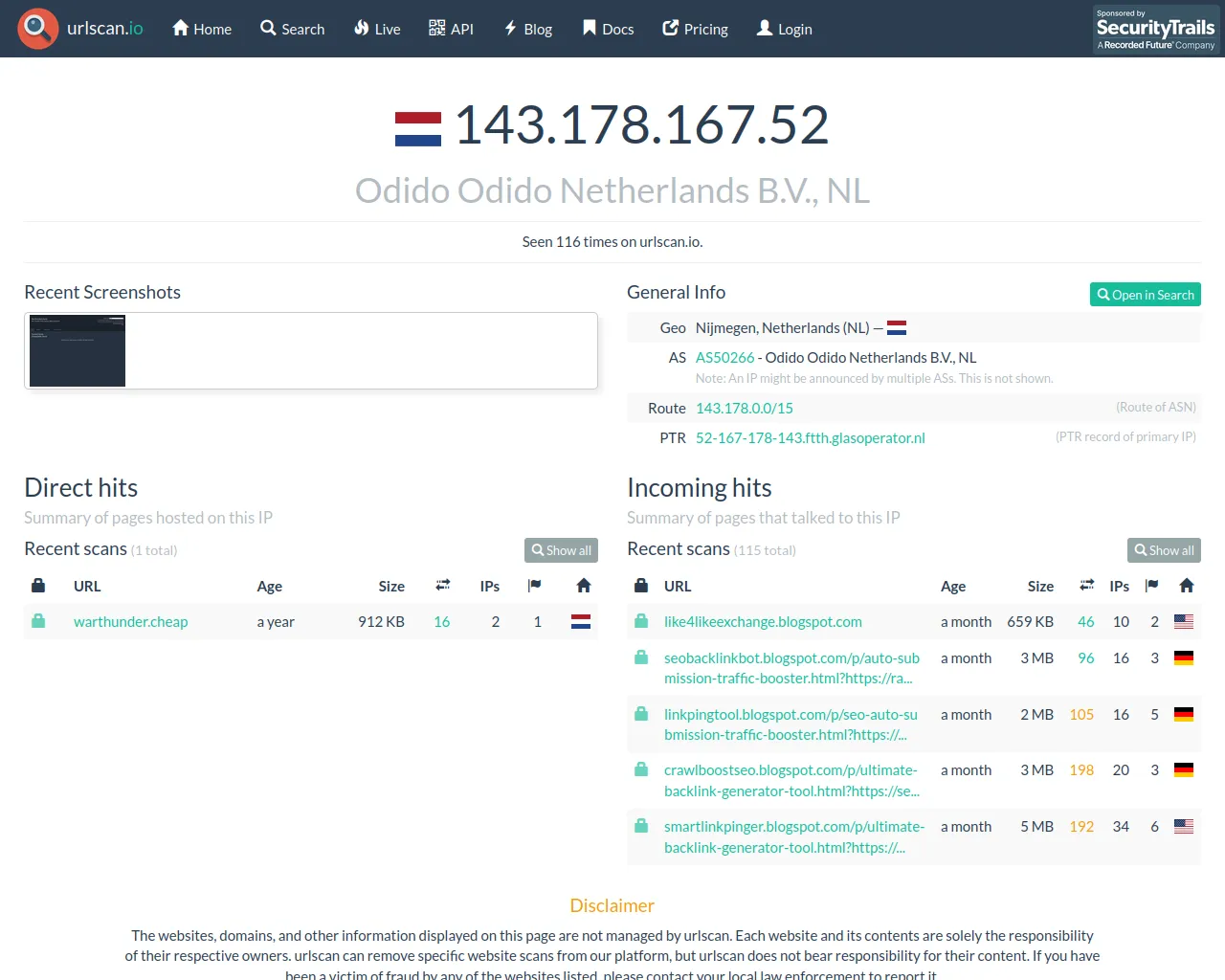Click the urlscan.io magnifier logo

pyautogui.click(x=38, y=29)
